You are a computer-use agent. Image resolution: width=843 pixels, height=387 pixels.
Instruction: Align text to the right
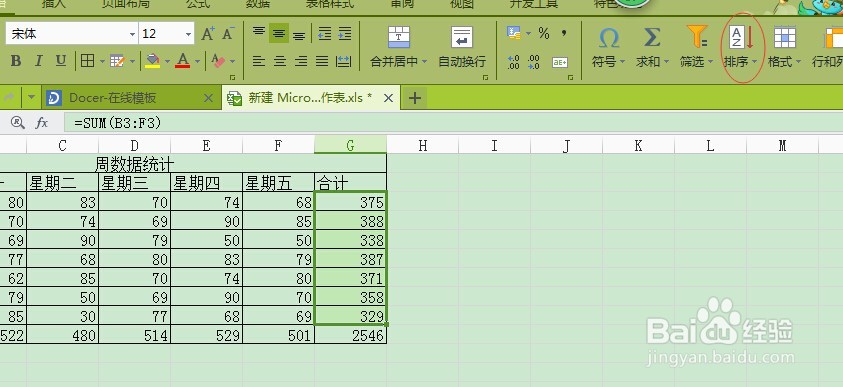pyautogui.click(x=301, y=61)
